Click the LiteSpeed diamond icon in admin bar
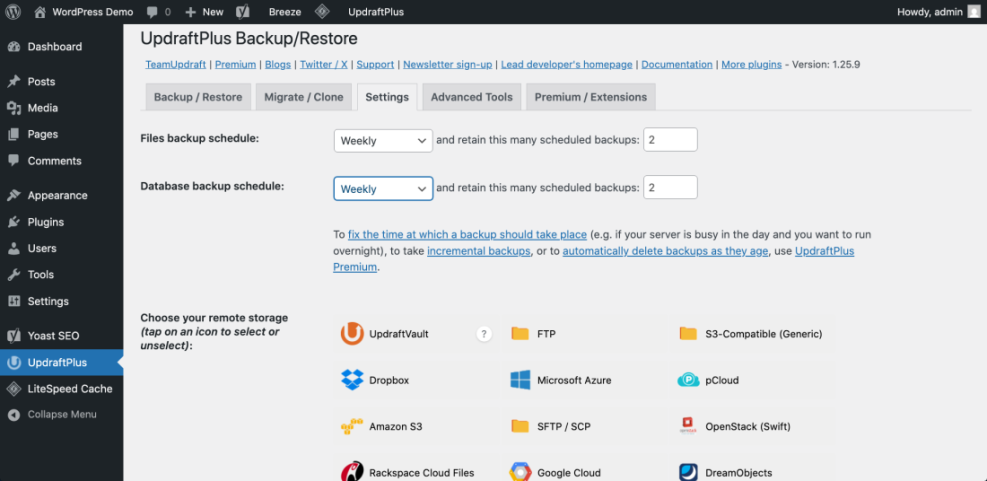 pyautogui.click(x=322, y=11)
